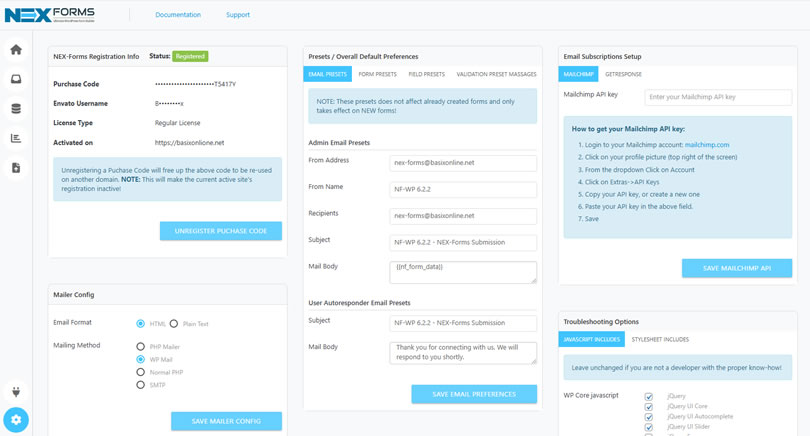Image resolution: width=810 pixels, height=436 pixels.
Task: Click the 'Regular License' text
Action: [x=178, y=123]
